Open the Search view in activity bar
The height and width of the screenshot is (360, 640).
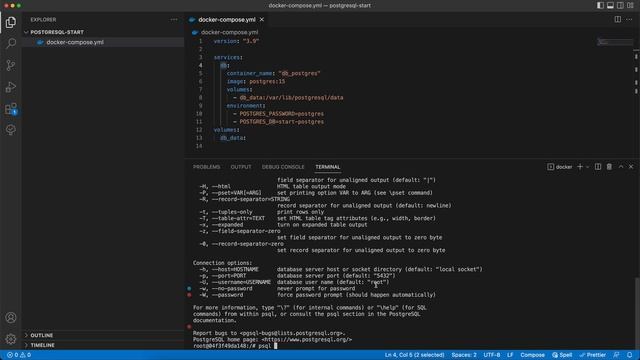click(x=11, y=43)
